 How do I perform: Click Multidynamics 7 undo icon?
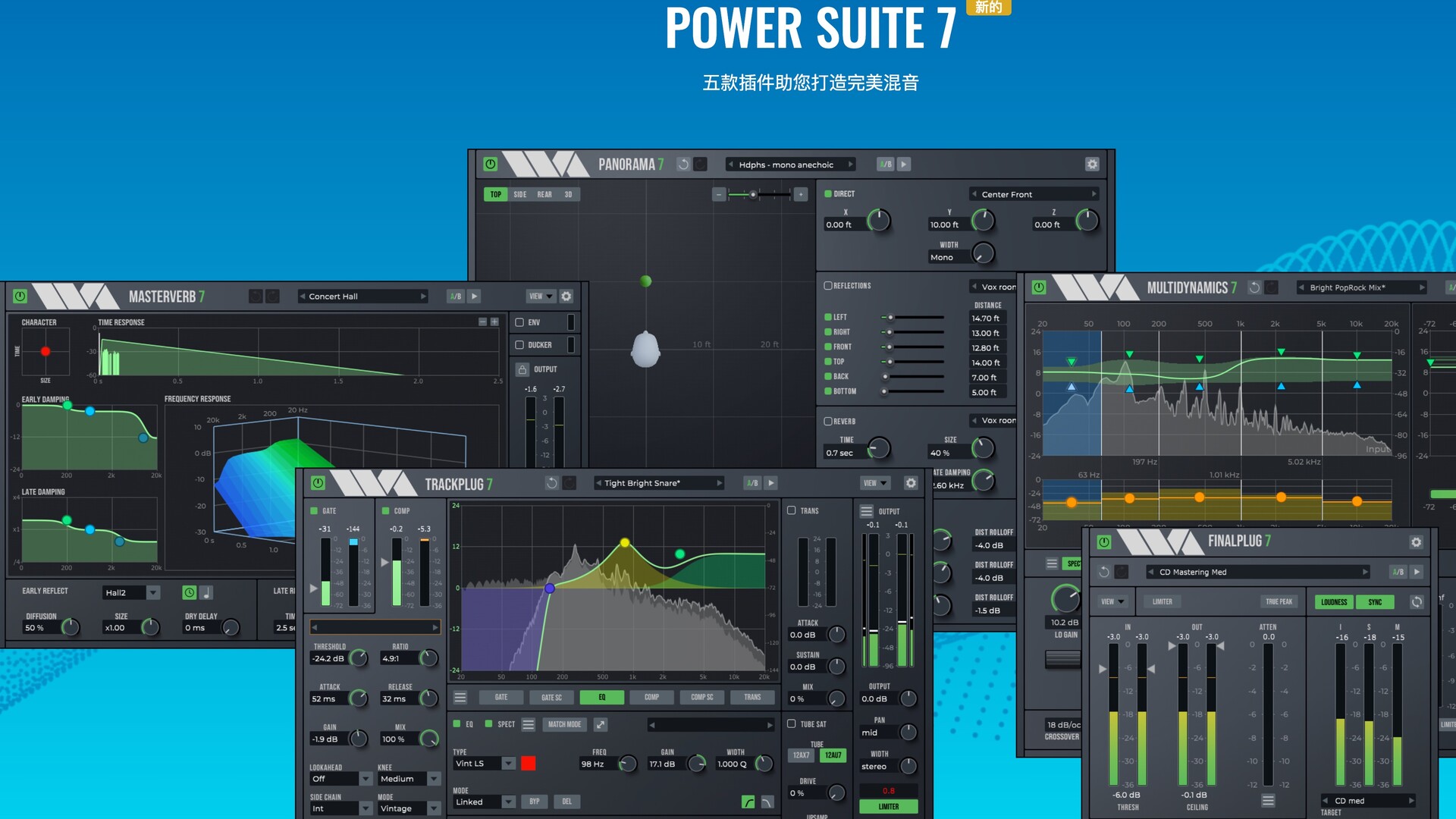[1254, 287]
